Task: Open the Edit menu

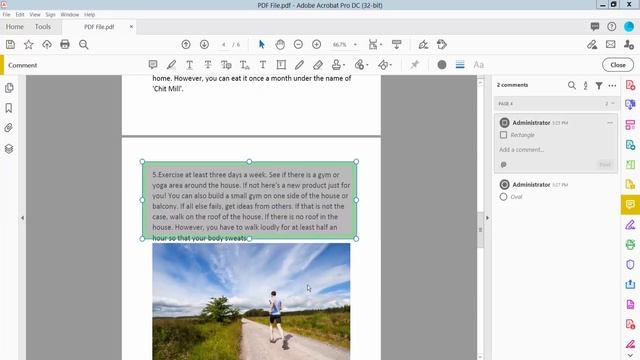Action: click(20, 14)
